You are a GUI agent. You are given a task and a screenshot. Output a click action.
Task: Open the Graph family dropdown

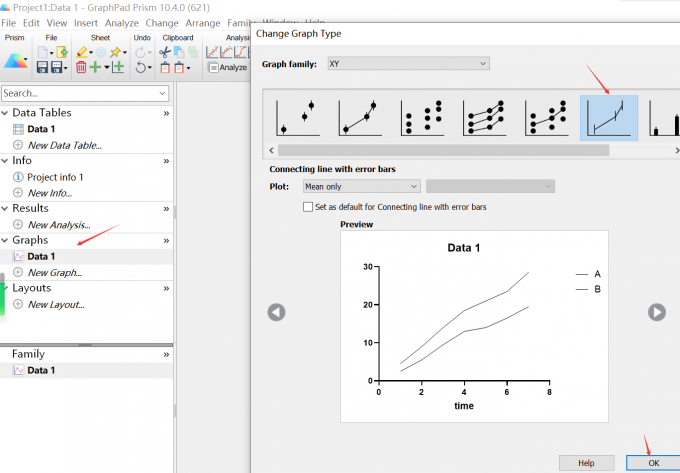(409, 64)
